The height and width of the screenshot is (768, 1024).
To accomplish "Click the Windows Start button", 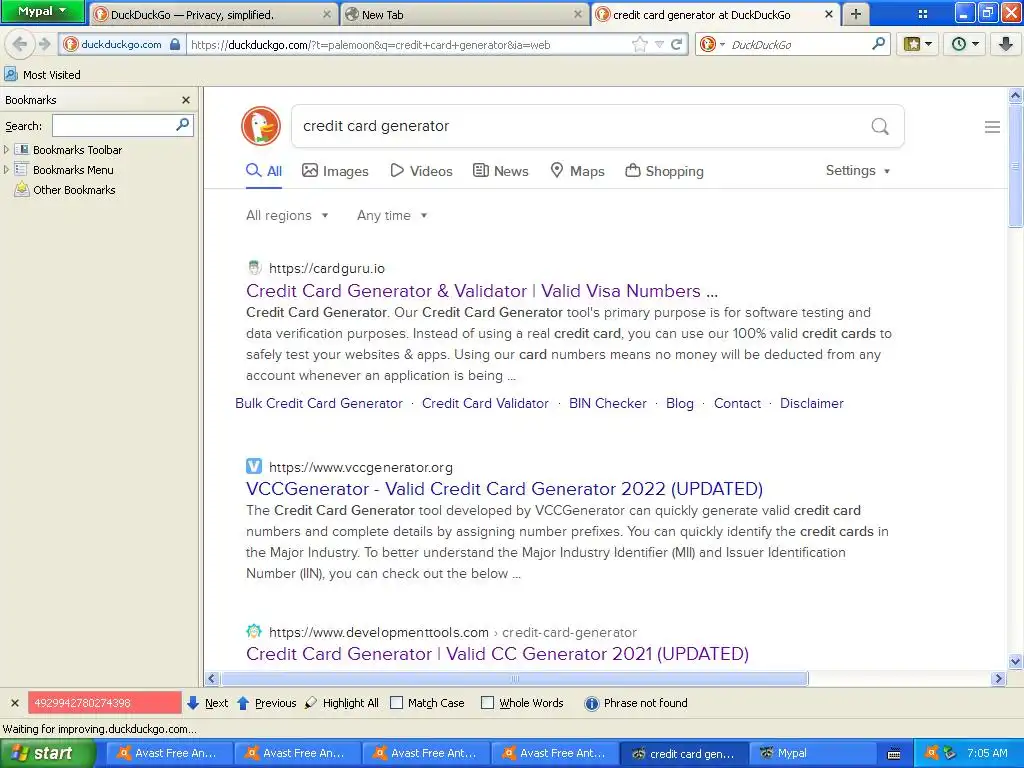I will pyautogui.click(x=48, y=753).
